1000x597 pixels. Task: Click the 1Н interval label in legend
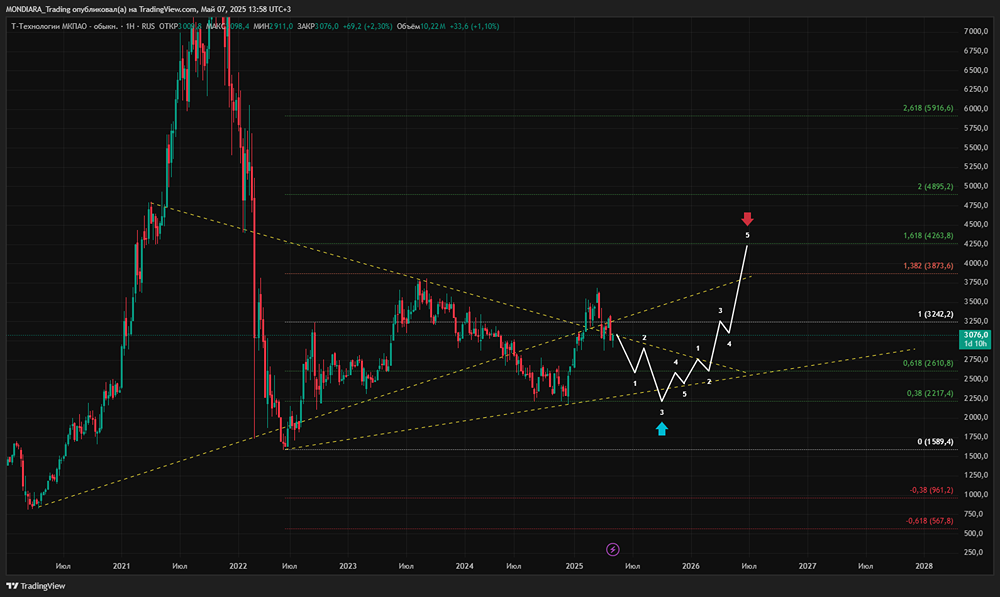(131, 26)
